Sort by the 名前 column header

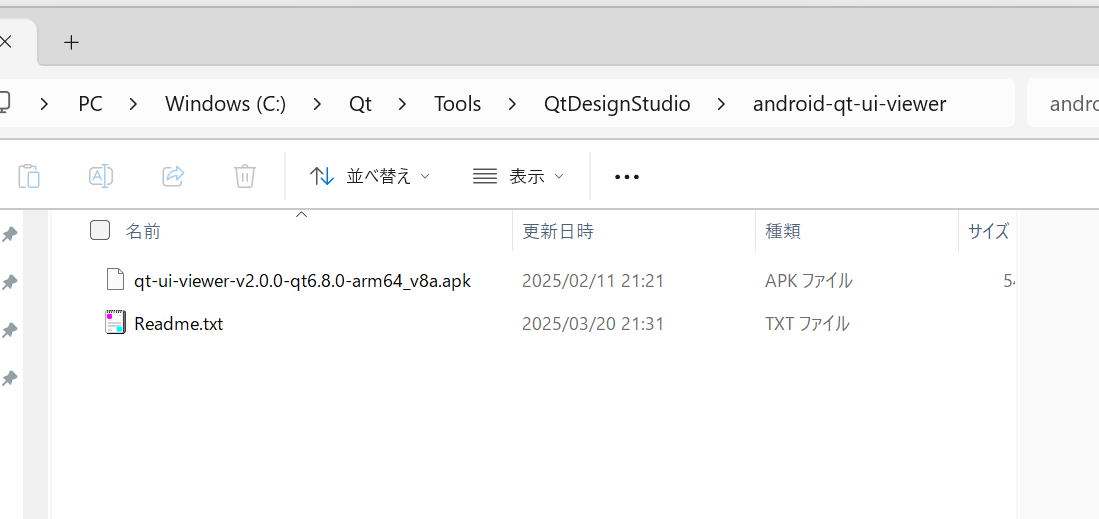point(143,231)
